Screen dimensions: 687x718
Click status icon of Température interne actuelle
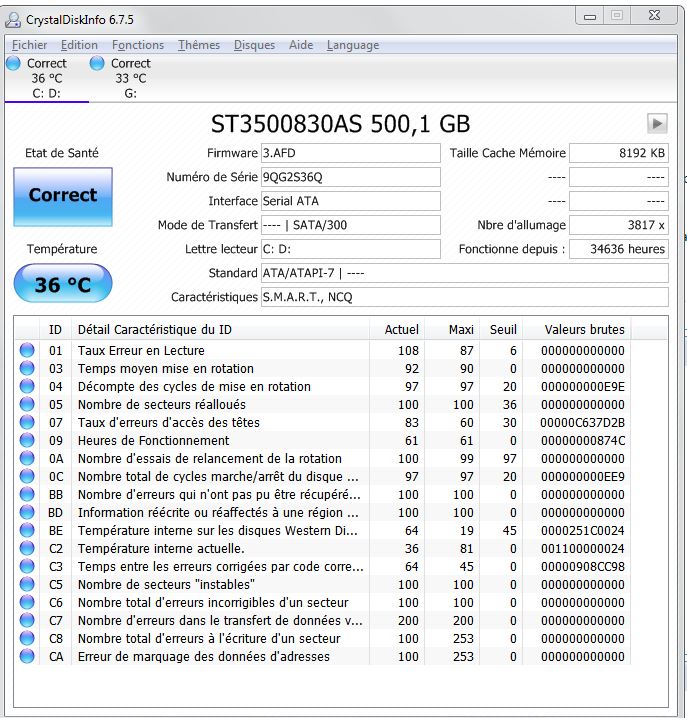[x=27, y=548]
